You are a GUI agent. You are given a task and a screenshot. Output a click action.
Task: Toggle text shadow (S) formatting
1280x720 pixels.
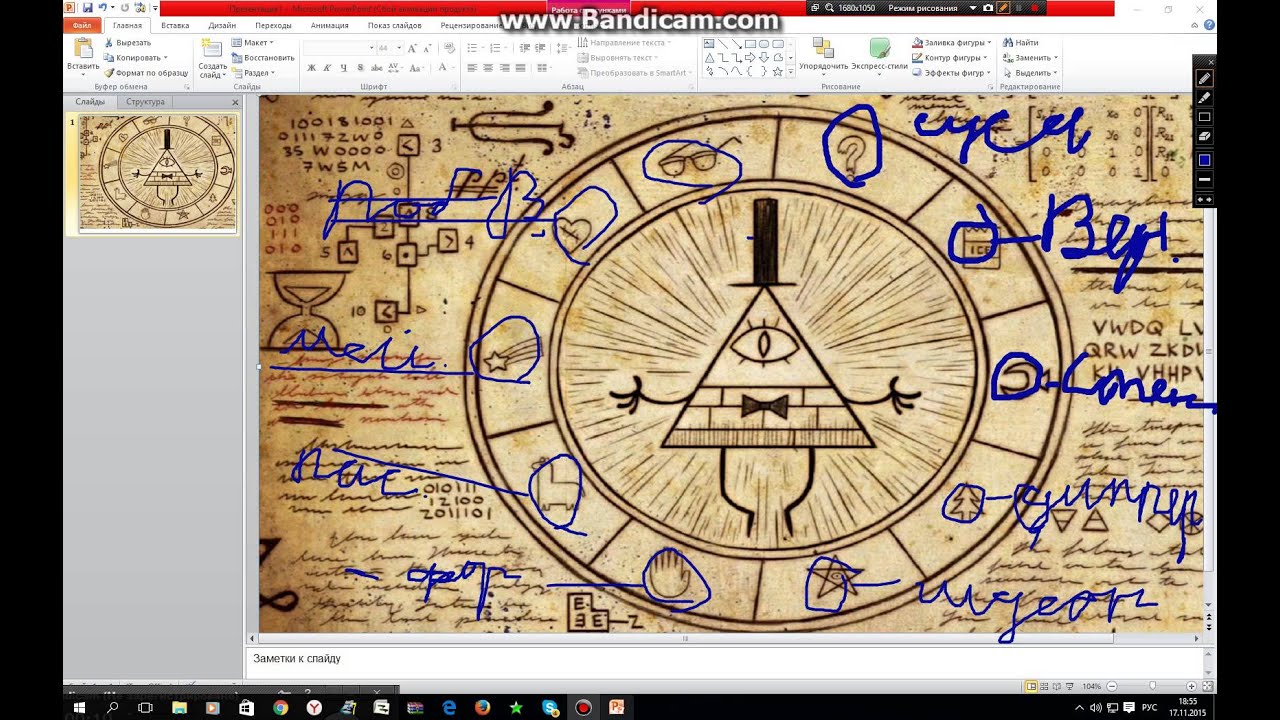pyautogui.click(x=360, y=68)
